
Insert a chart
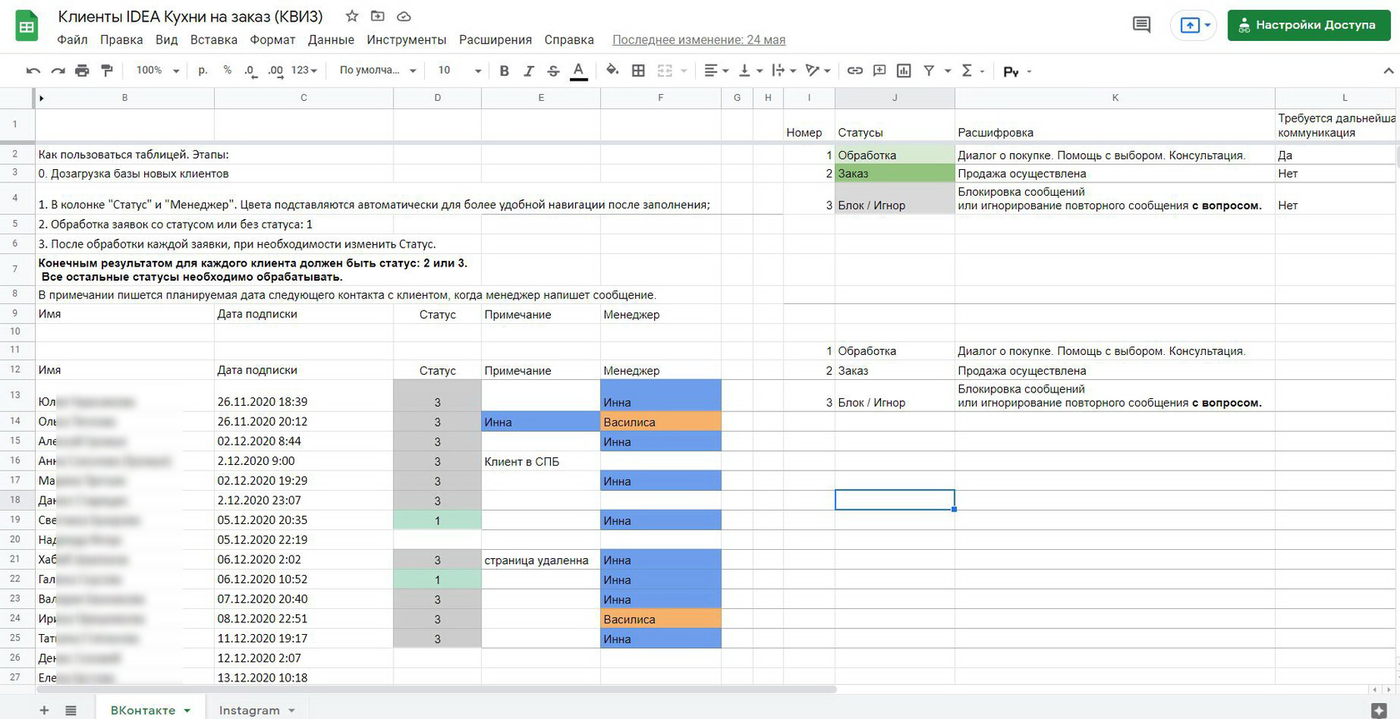pyautogui.click(x=904, y=71)
